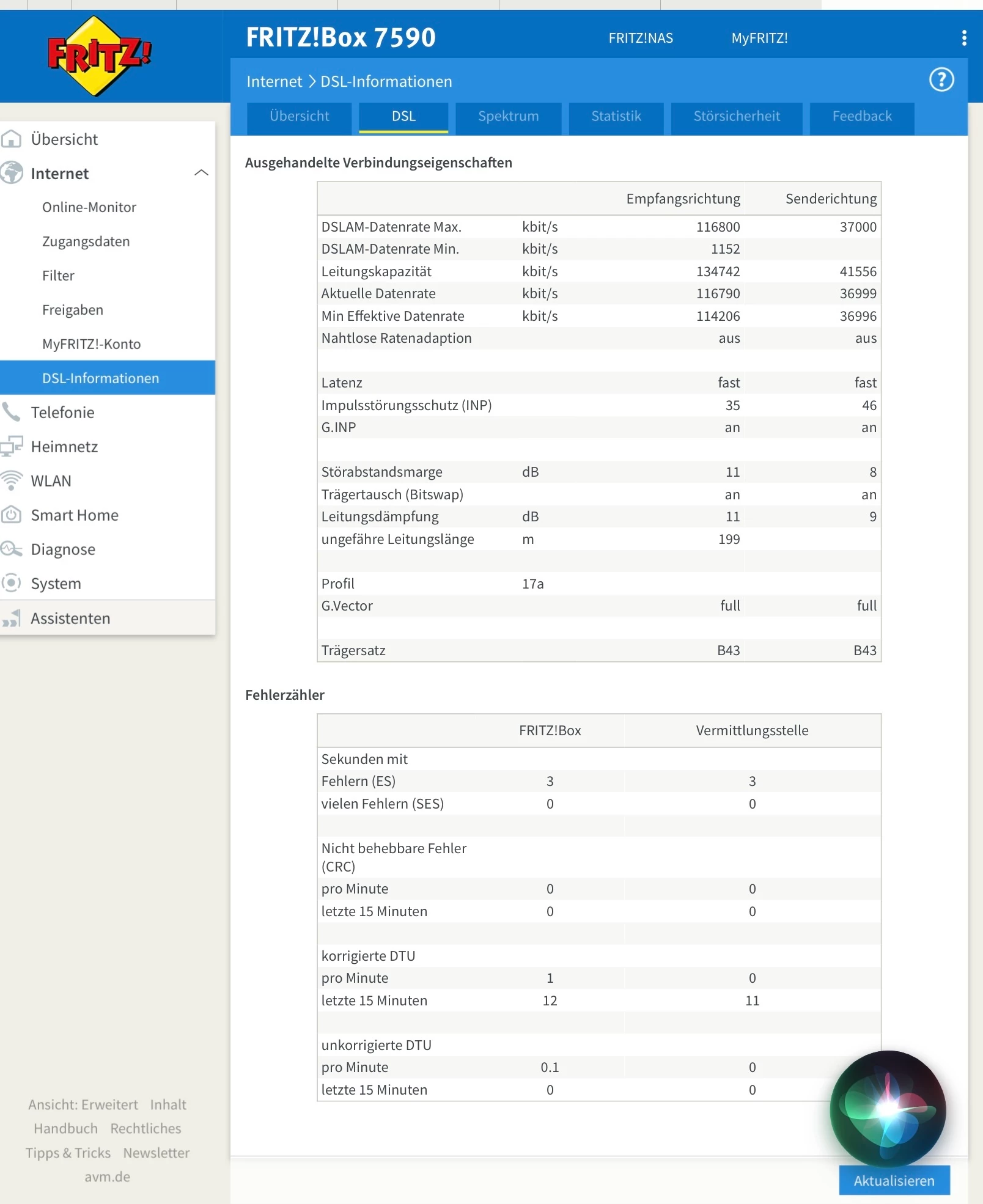Click the Übersicht house icon
Image resolution: width=983 pixels, height=1204 pixels.
(x=12, y=139)
